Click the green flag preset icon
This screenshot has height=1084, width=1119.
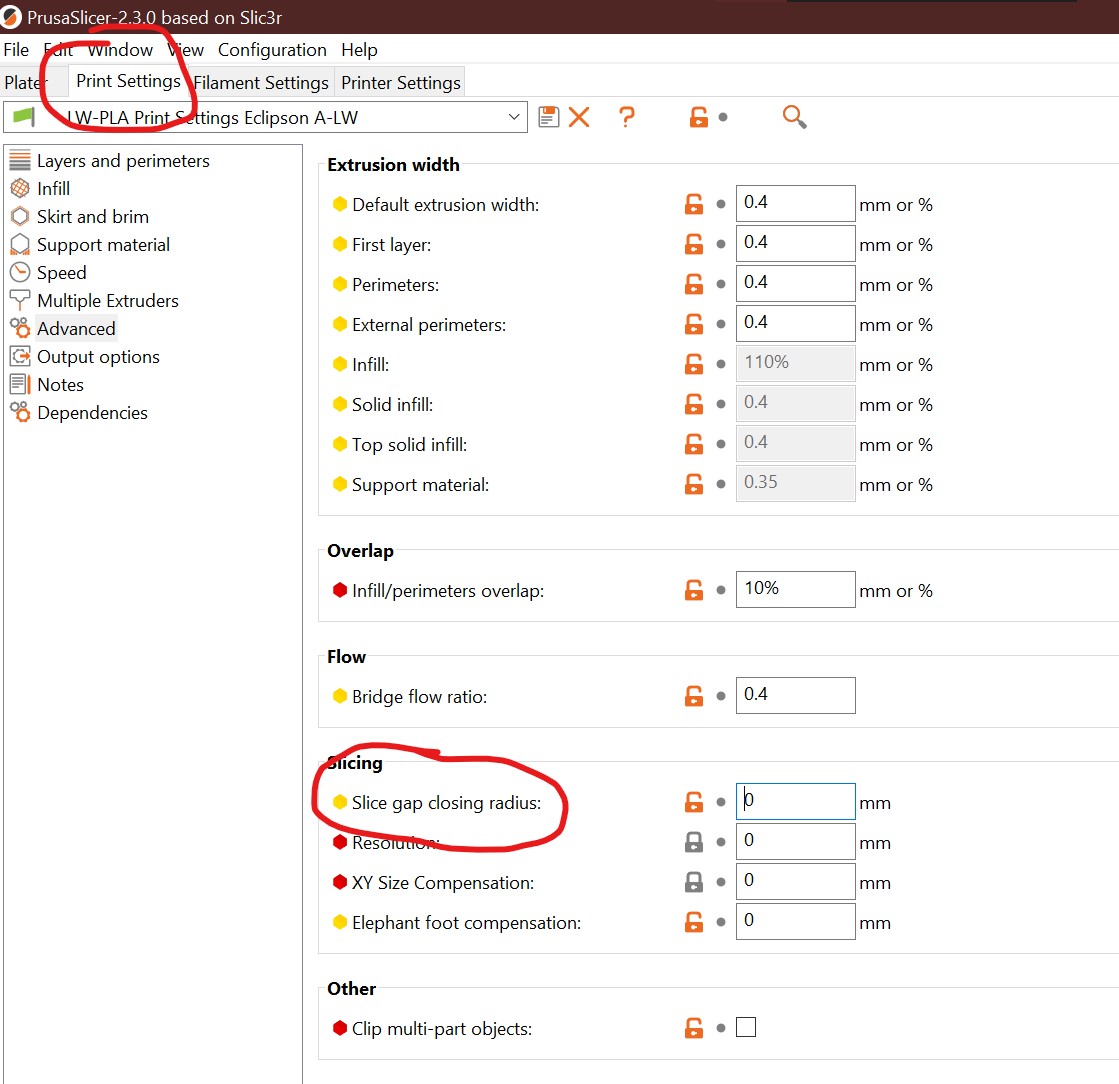click(x=24, y=116)
